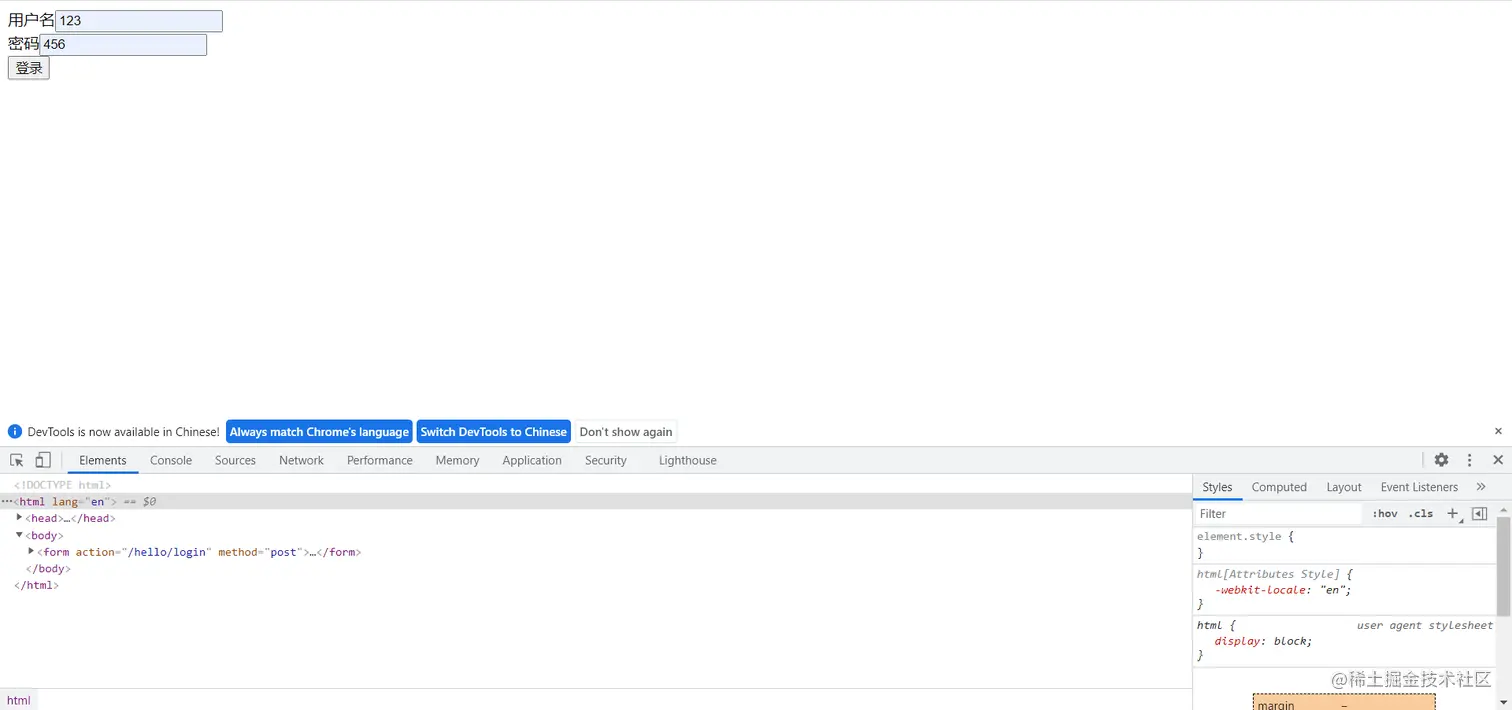The width and height of the screenshot is (1512, 710).
Task: Open the Event Listeners sidebar tab
Action: click(1419, 487)
